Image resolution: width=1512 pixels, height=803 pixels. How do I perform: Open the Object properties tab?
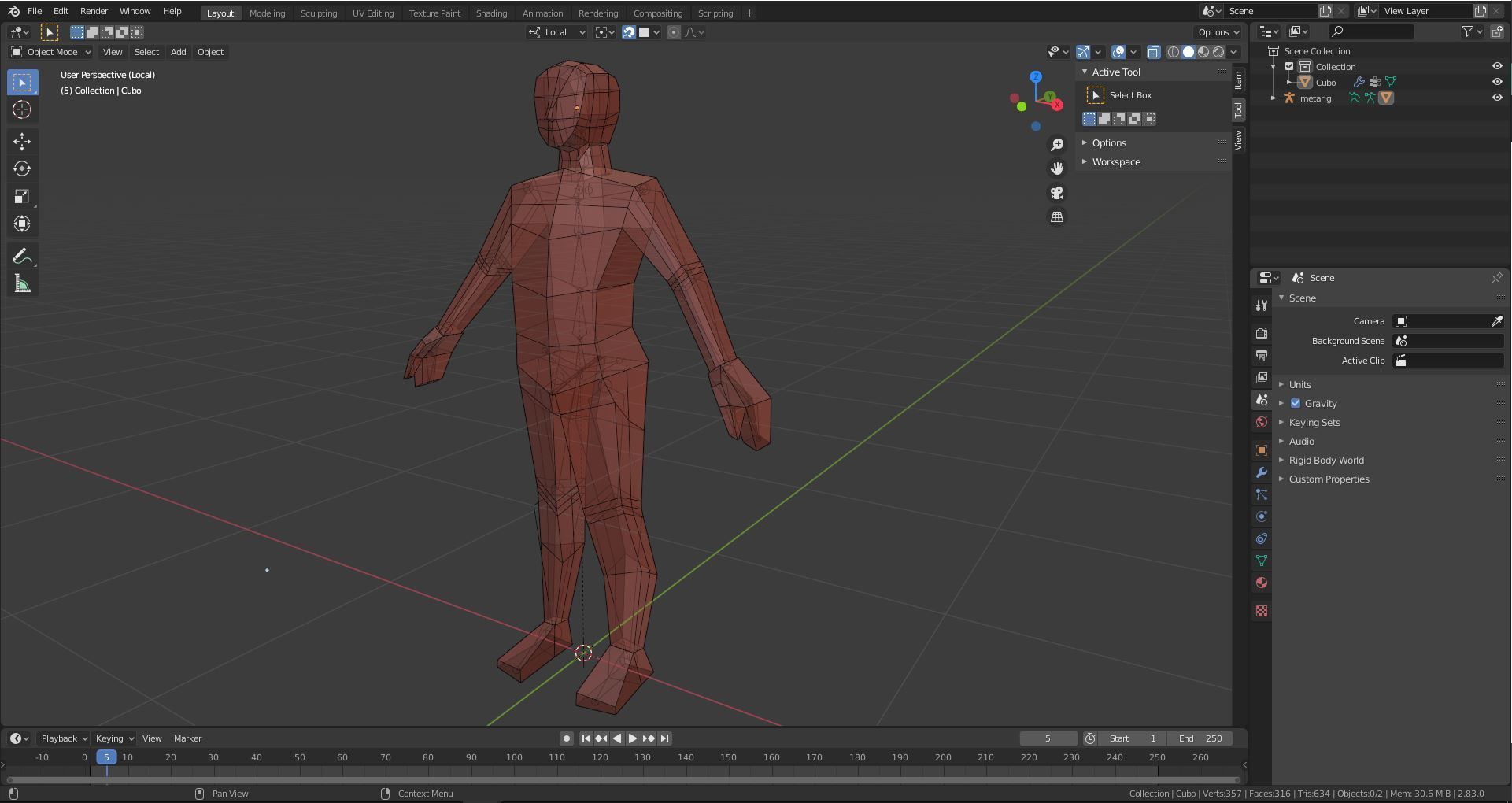click(1262, 450)
